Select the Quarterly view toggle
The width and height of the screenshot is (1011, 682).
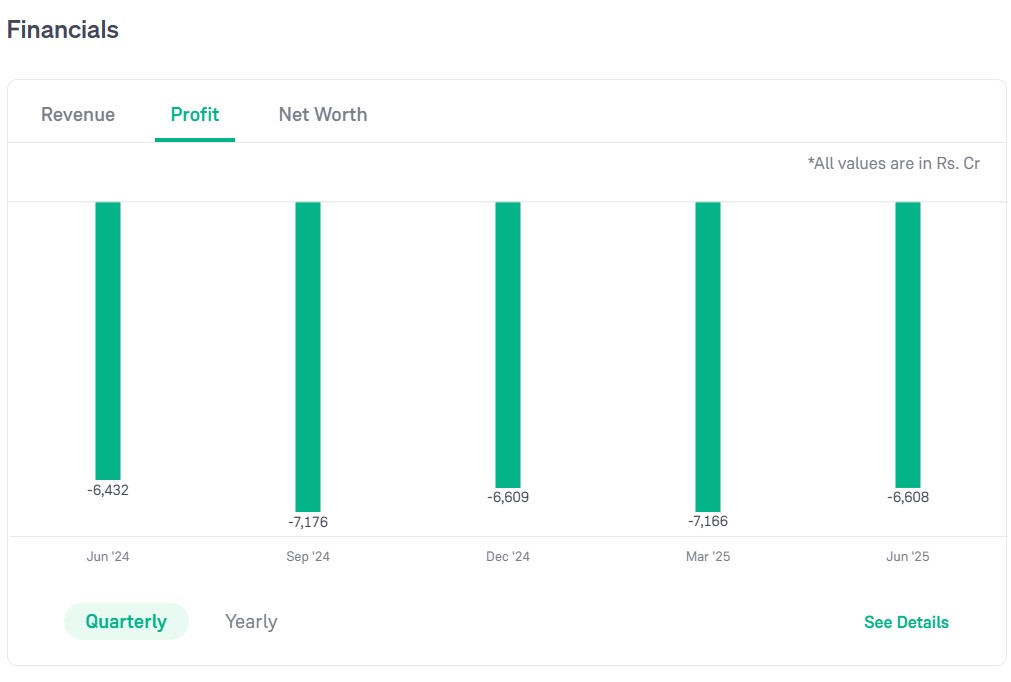pyautogui.click(x=126, y=622)
